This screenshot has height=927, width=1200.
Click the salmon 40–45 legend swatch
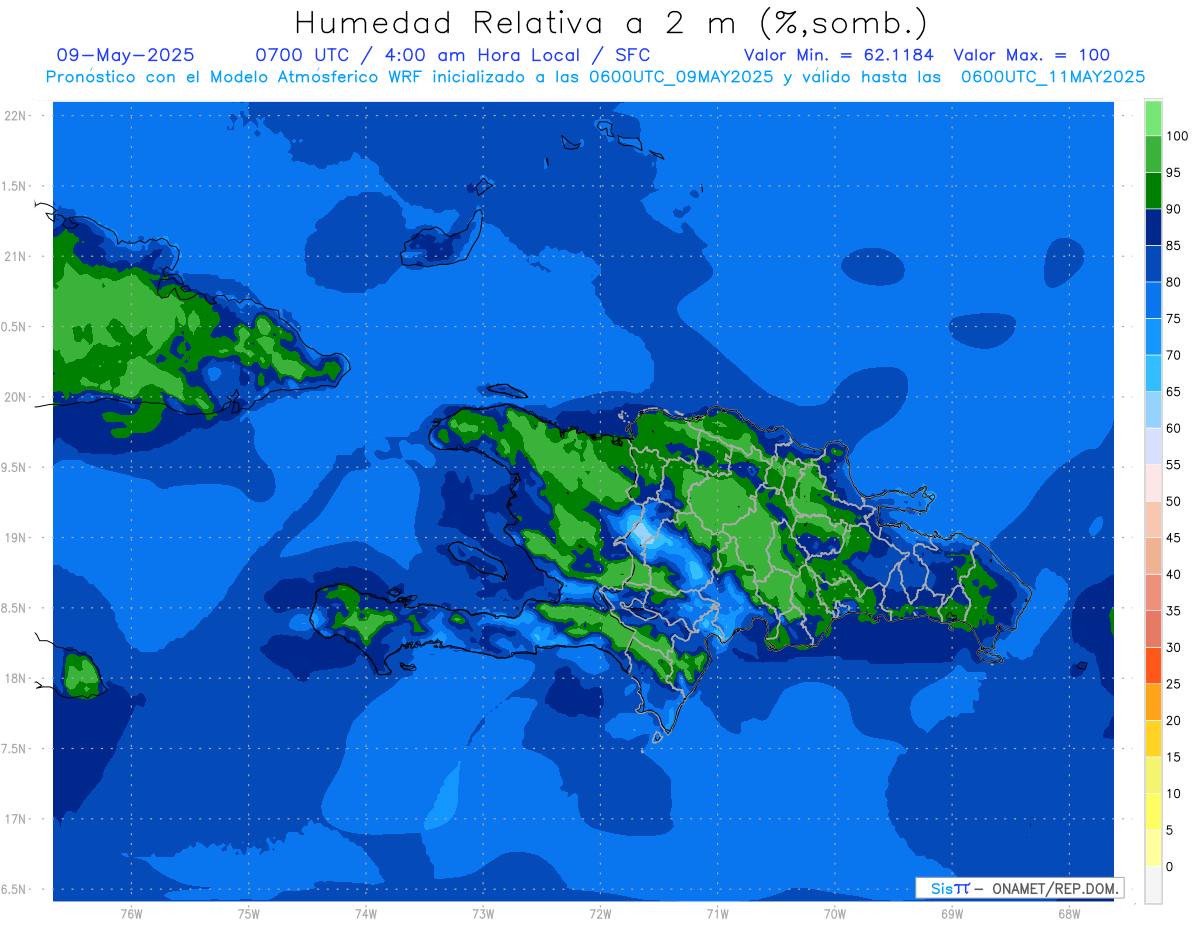tap(1153, 556)
